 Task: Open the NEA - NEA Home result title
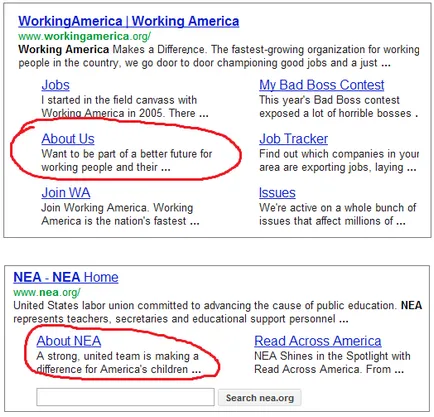pyautogui.click(x=66, y=277)
